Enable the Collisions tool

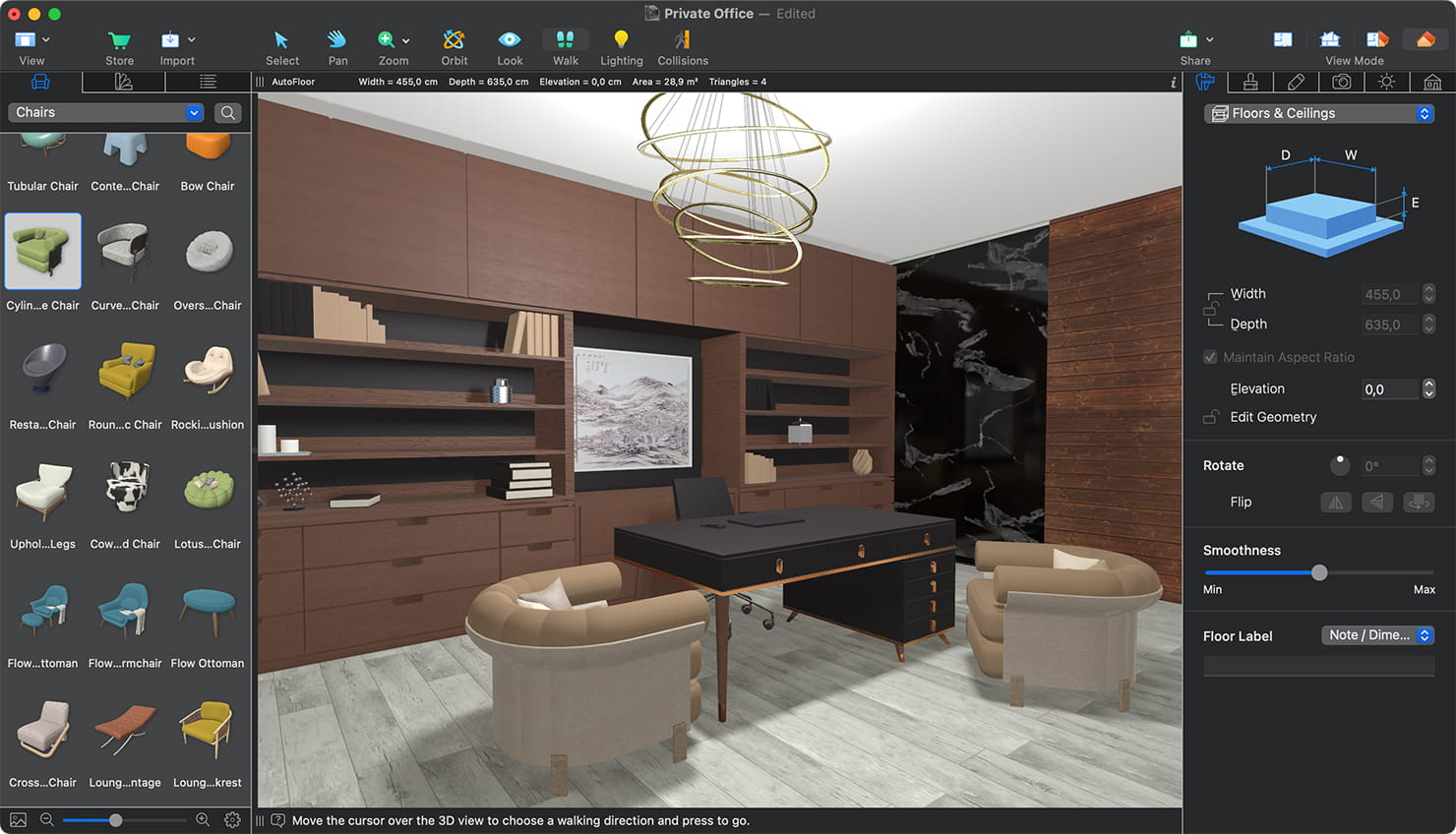683,46
